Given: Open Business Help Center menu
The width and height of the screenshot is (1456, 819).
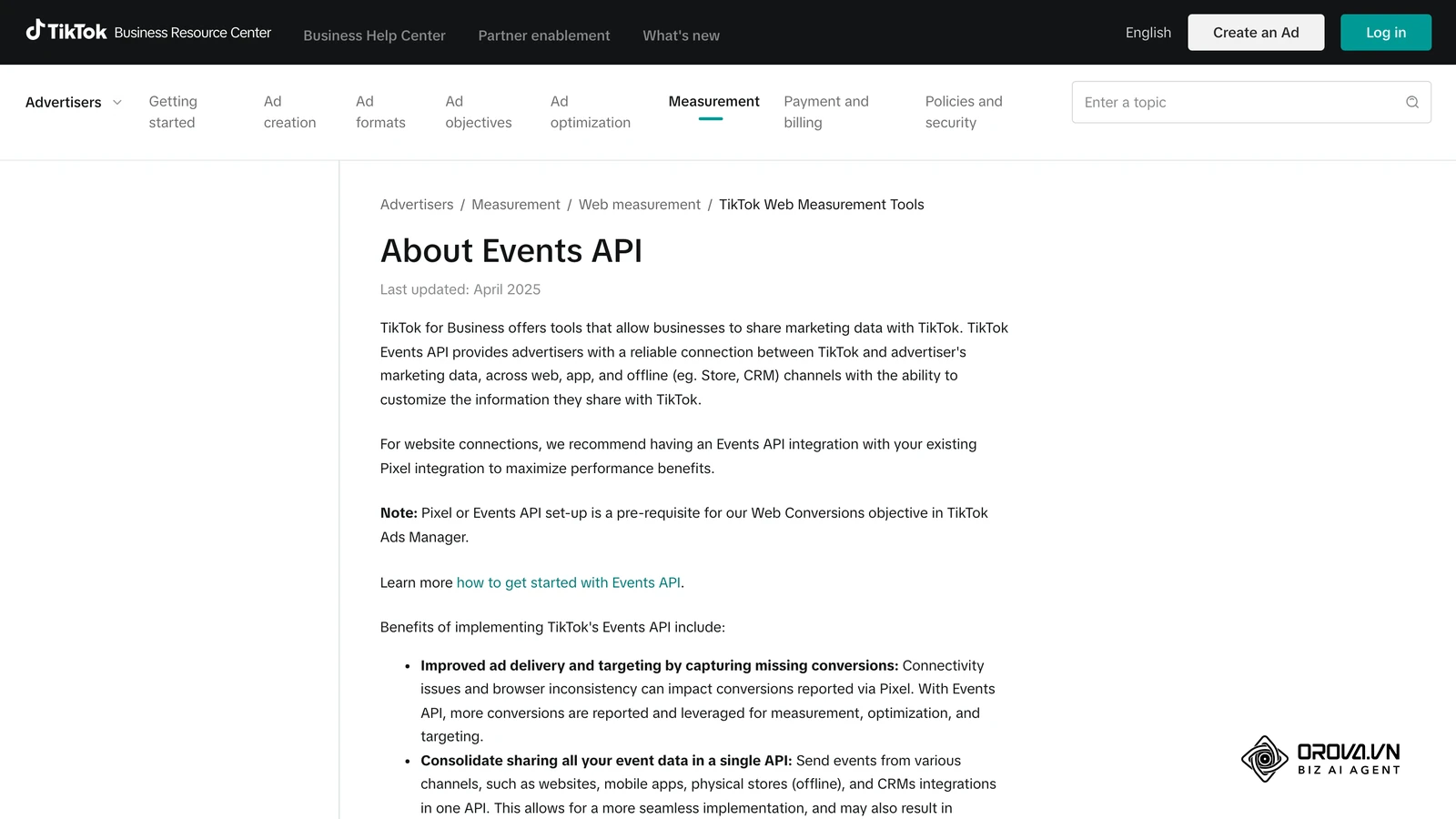Looking at the screenshot, I should click(374, 35).
